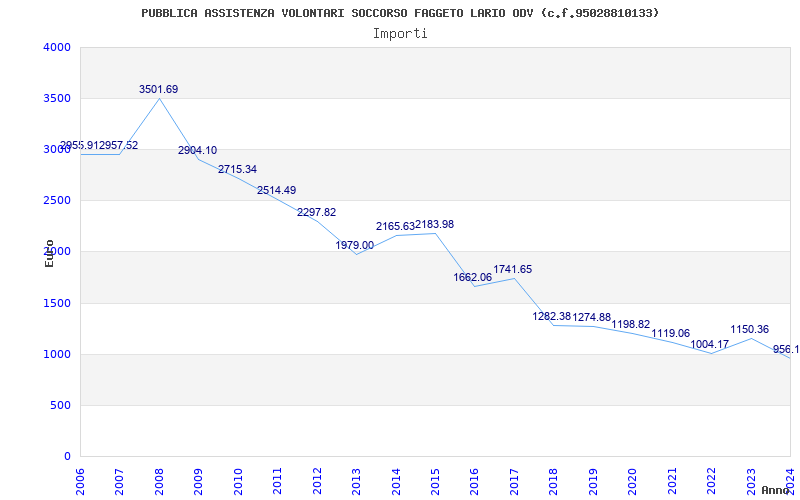The height and width of the screenshot is (500, 800).
Task: Click the 2010 x-axis year label
Action: pos(238,481)
